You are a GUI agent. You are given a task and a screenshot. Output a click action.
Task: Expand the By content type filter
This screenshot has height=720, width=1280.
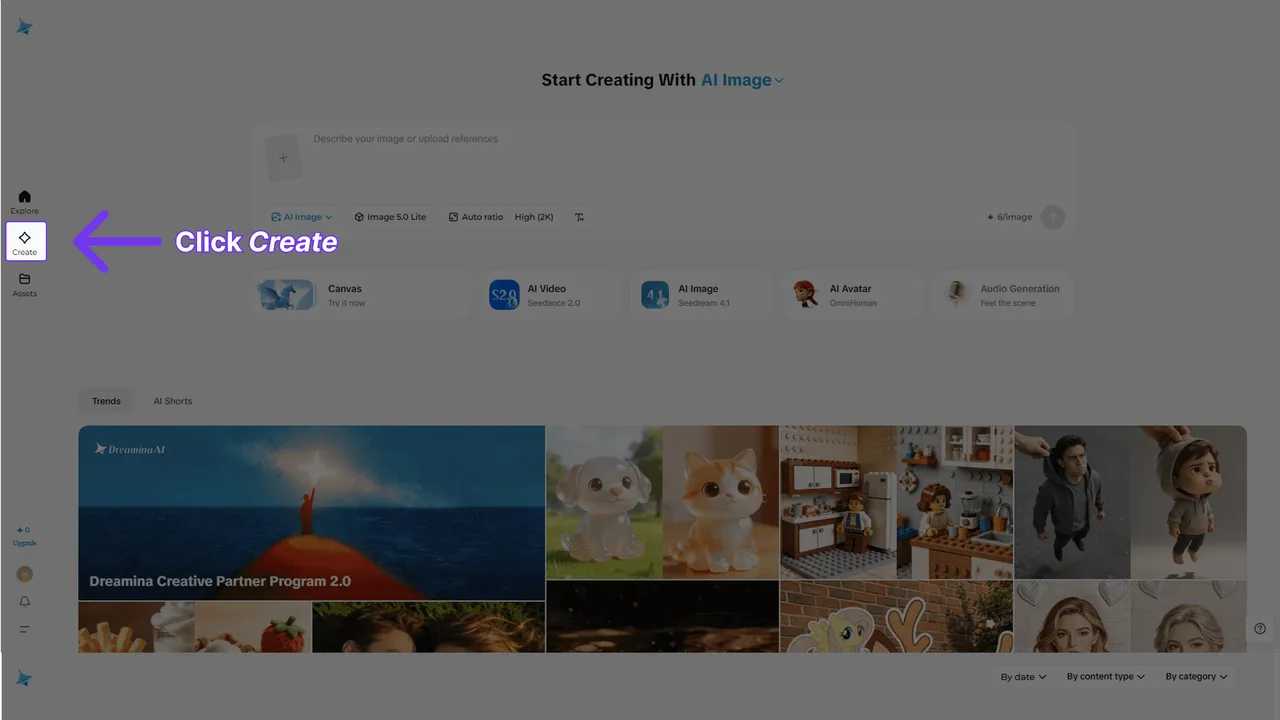pyautogui.click(x=1105, y=677)
